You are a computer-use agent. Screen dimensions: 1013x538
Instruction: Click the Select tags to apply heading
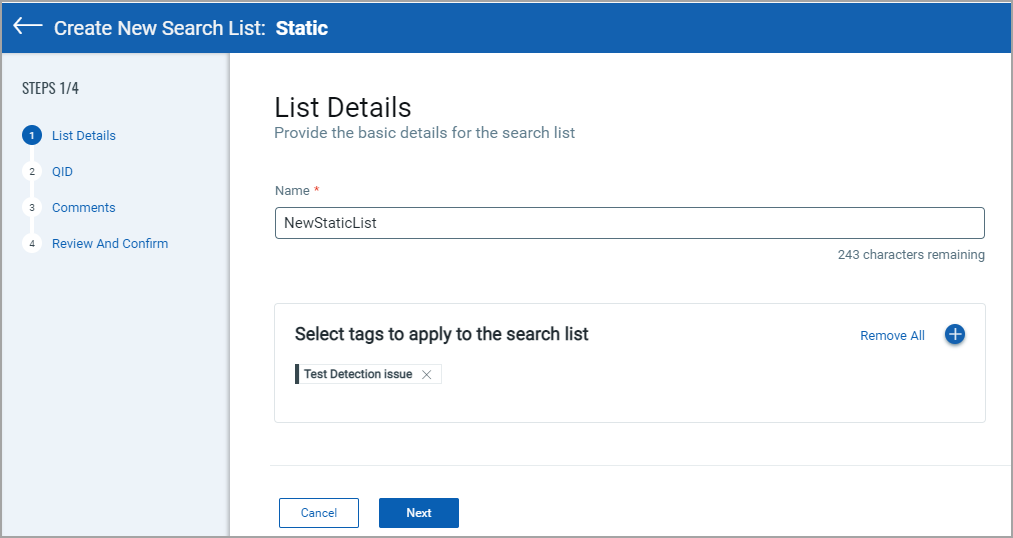pos(442,334)
